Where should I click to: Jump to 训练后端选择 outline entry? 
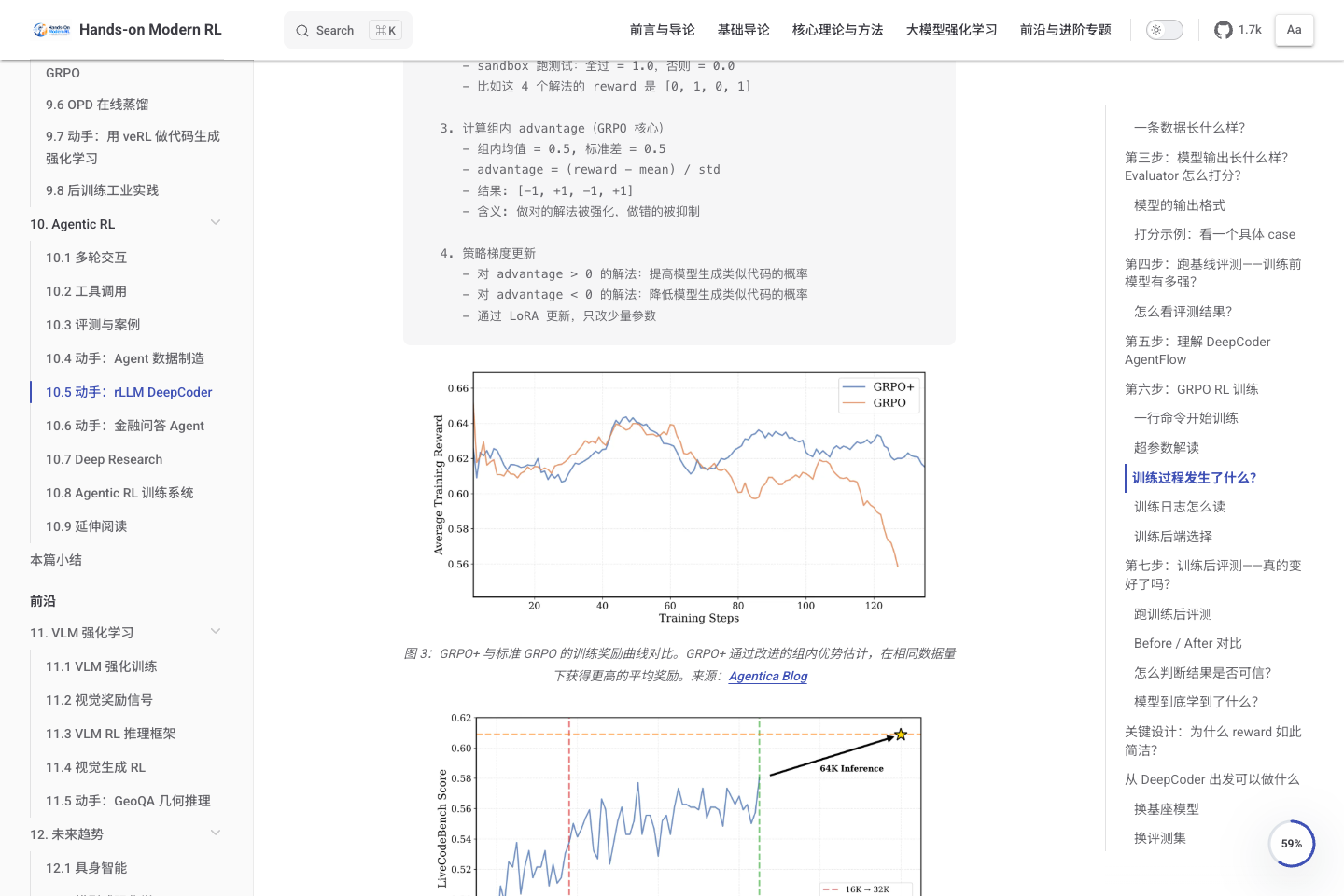click(1173, 537)
